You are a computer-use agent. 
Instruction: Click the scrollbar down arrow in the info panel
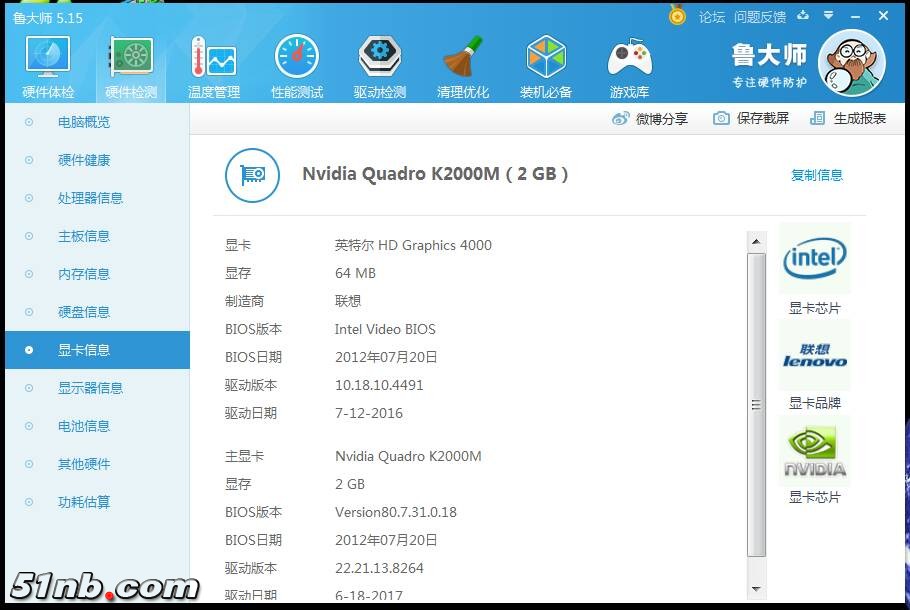[x=756, y=590]
